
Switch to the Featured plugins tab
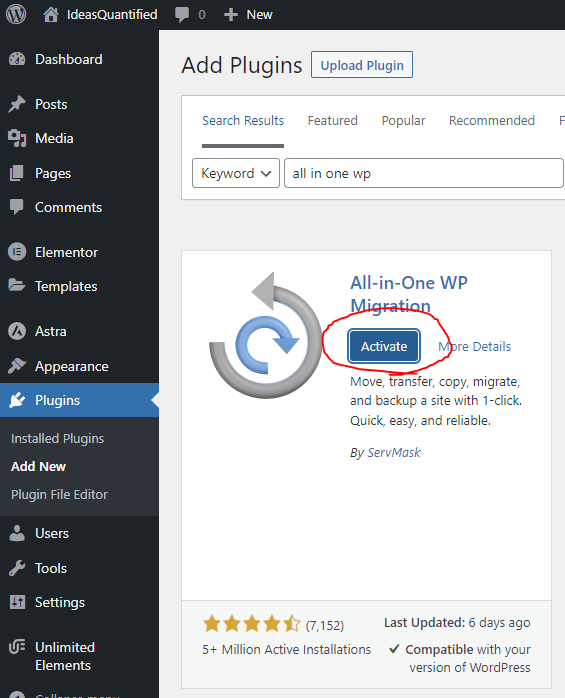(x=333, y=121)
